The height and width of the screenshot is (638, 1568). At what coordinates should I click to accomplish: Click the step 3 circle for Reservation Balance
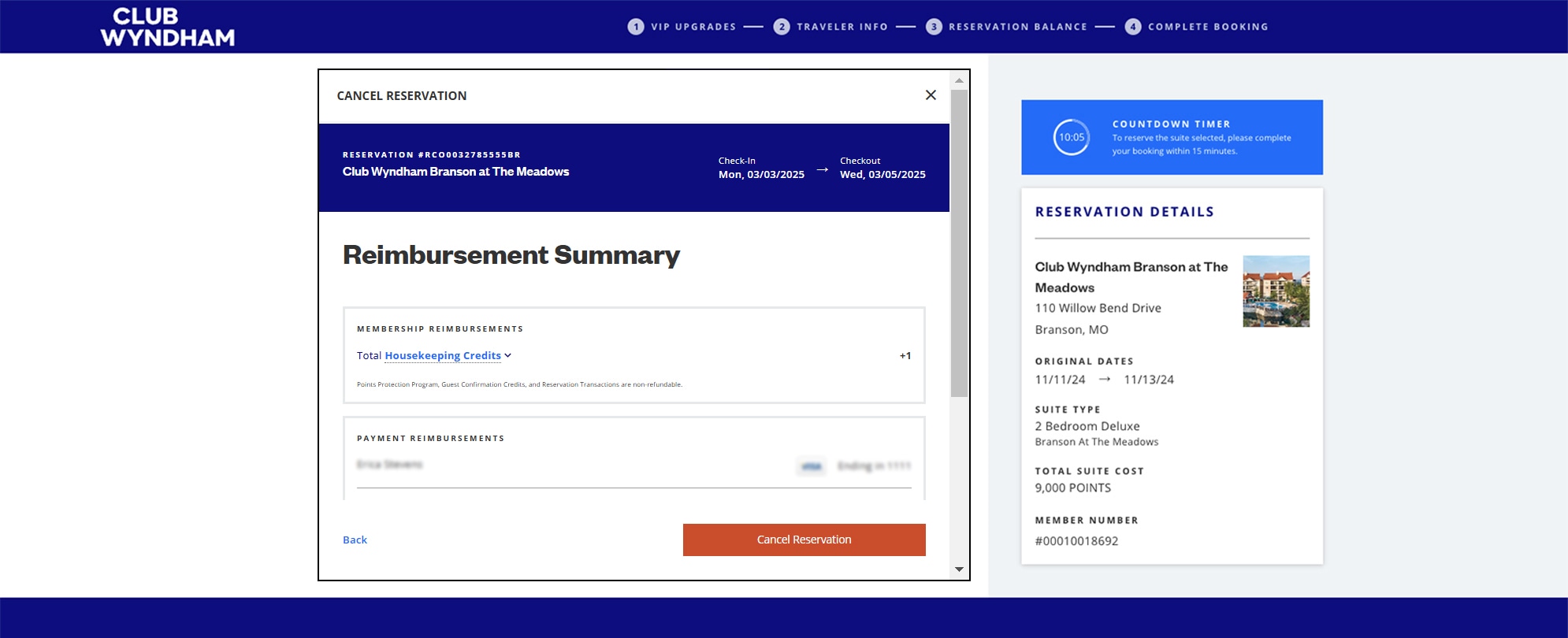pyautogui.click(x=934, y=27)
